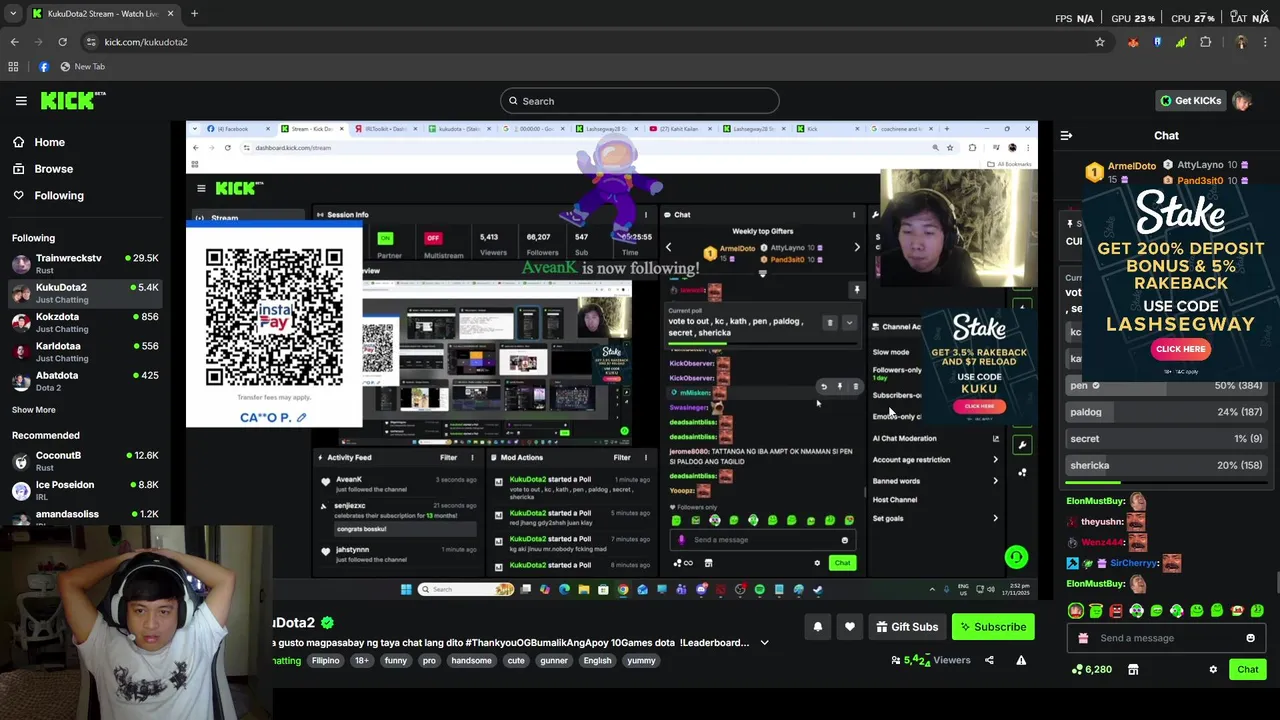Report the stream using the warning icon

[1021, 660]
